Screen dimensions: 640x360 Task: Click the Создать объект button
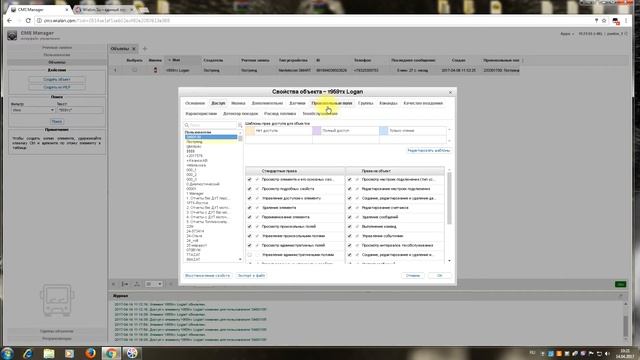tap(57, 80)
